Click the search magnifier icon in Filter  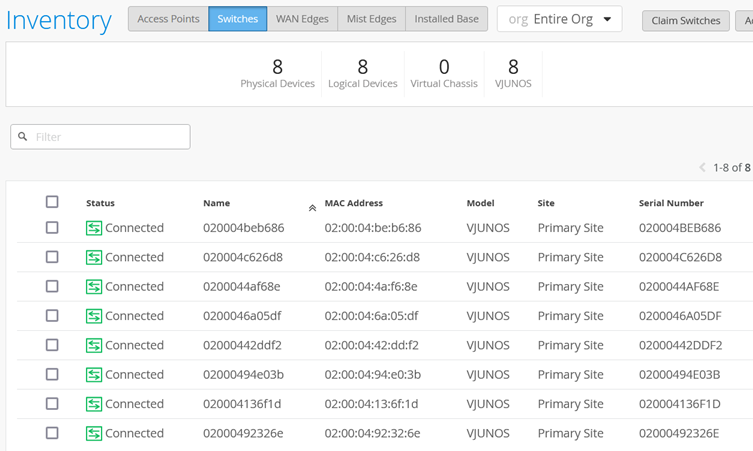click(24, 137)
